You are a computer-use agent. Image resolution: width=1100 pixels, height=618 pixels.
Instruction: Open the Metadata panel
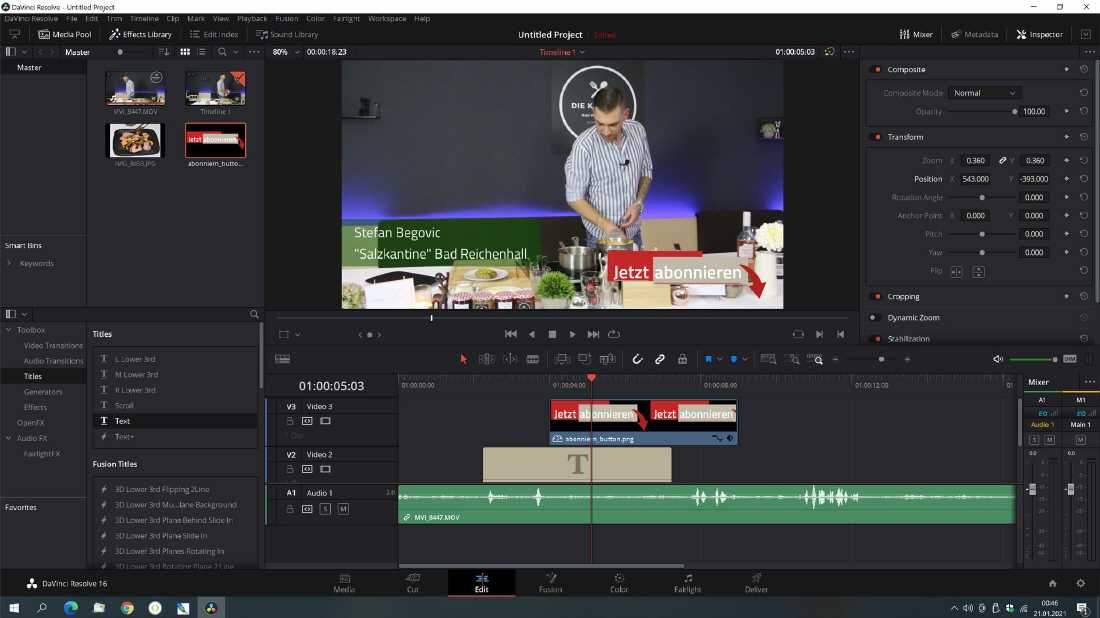(974, 34)
